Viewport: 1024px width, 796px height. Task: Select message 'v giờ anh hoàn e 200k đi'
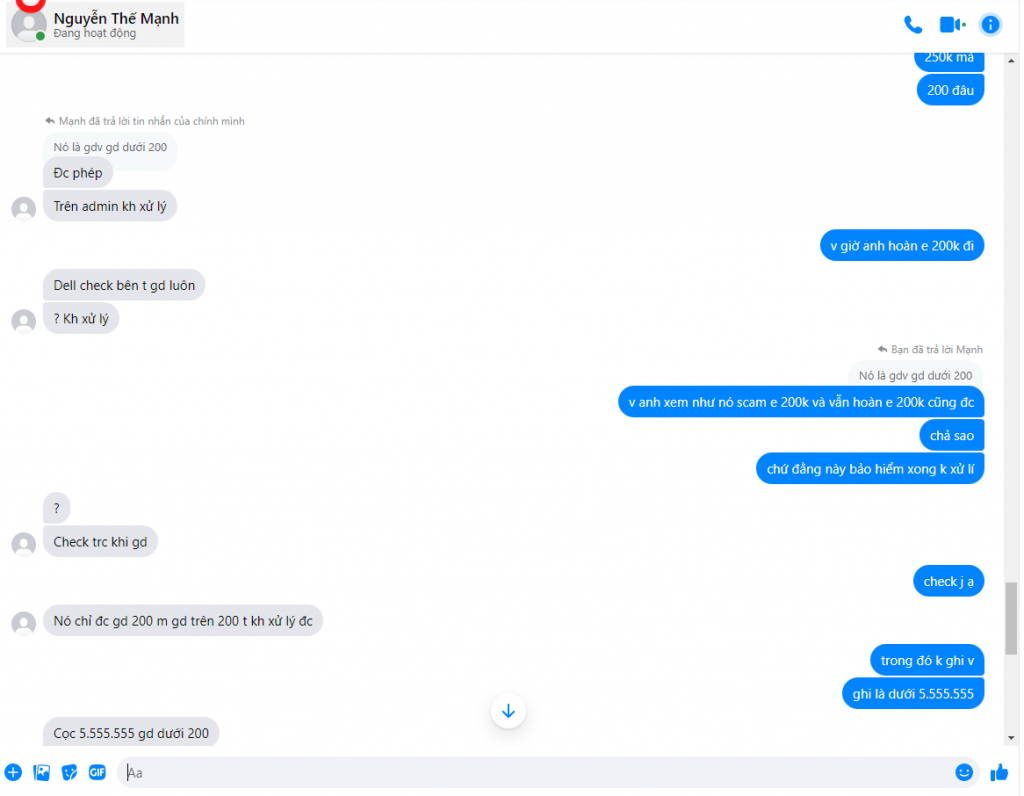(x=901, y=246)
